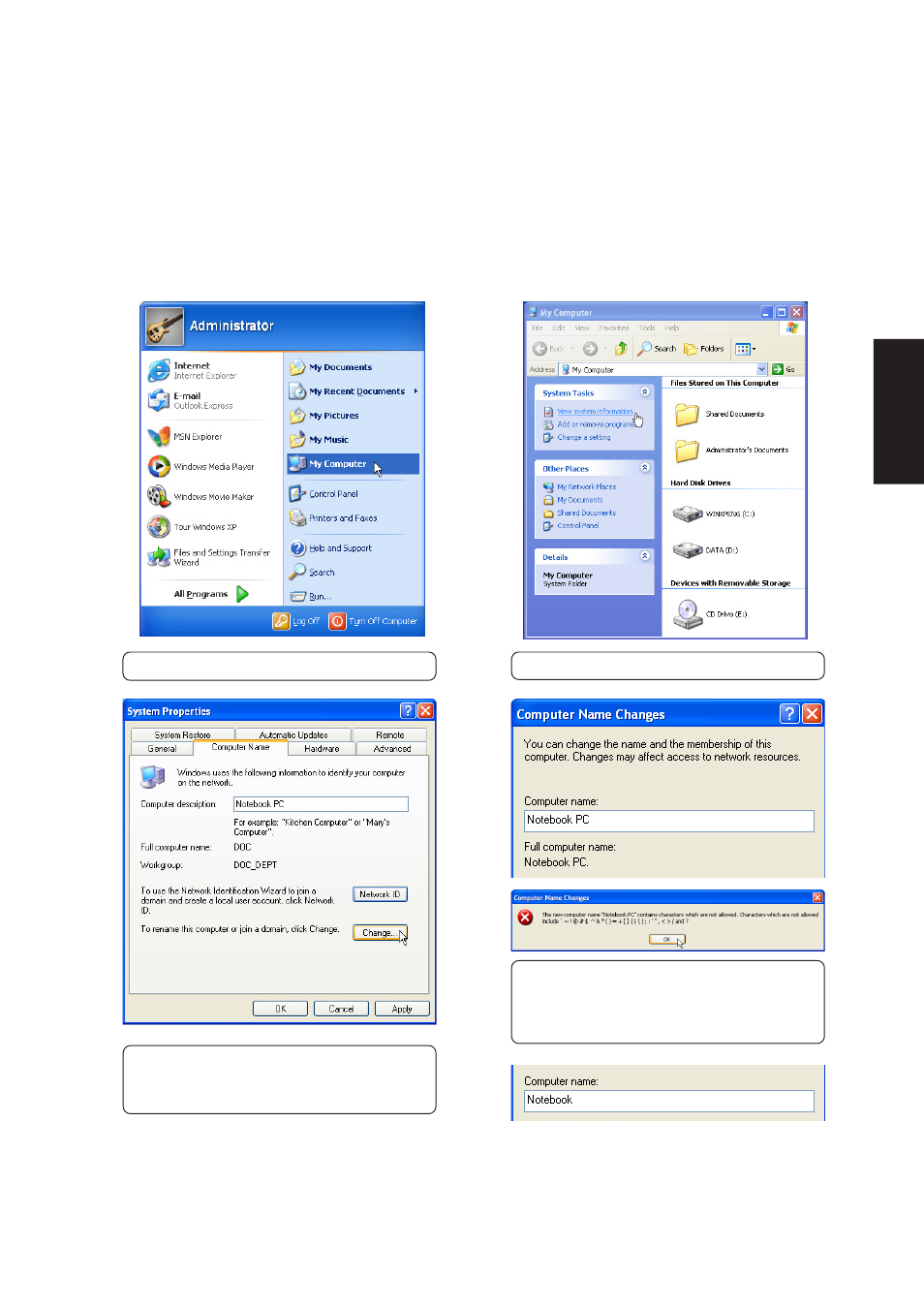The height and width of the screenshot is (1309, 924).
Task: Click Apply in System Properties
Action: click(x=402, y=1009)
